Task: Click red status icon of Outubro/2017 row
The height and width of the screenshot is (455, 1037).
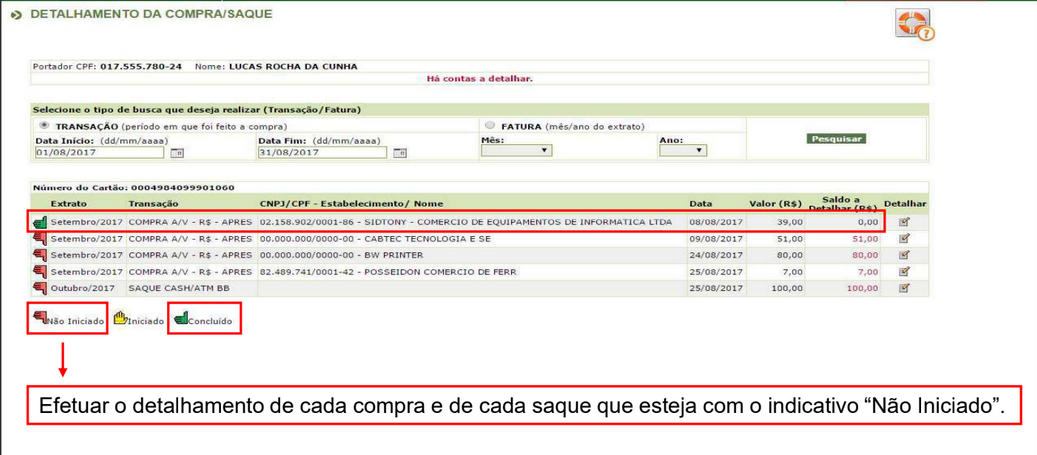Action: (x=41, y=288)
